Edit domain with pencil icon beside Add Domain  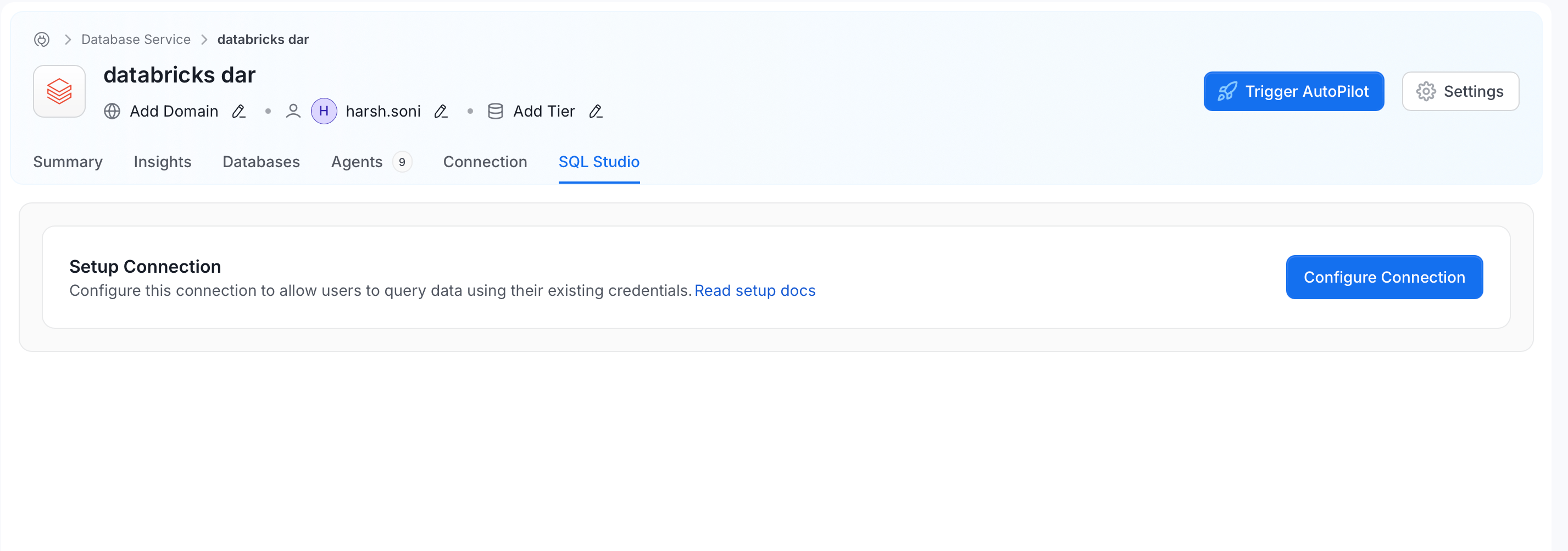click(x=238, y=112)
